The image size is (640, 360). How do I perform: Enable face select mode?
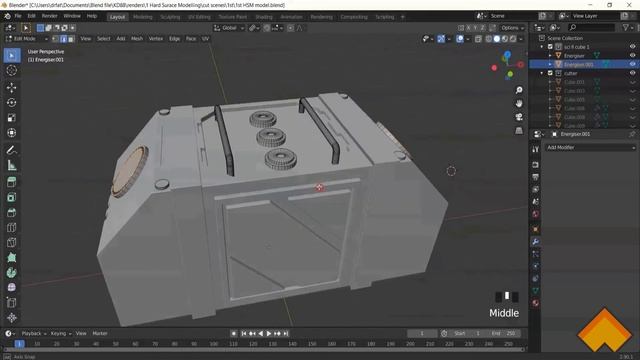(x=71, y=39)
